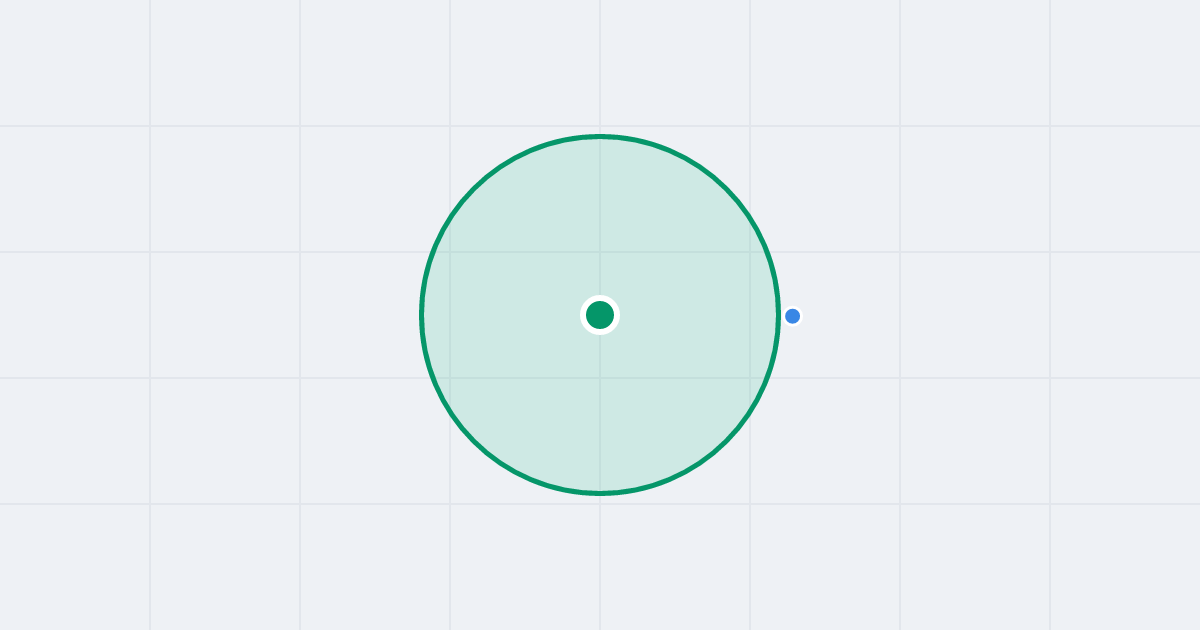Viewport: 1200px width, 630px height.
Task: Select the blue radius handle dot
Action: [x=793, y=316]
